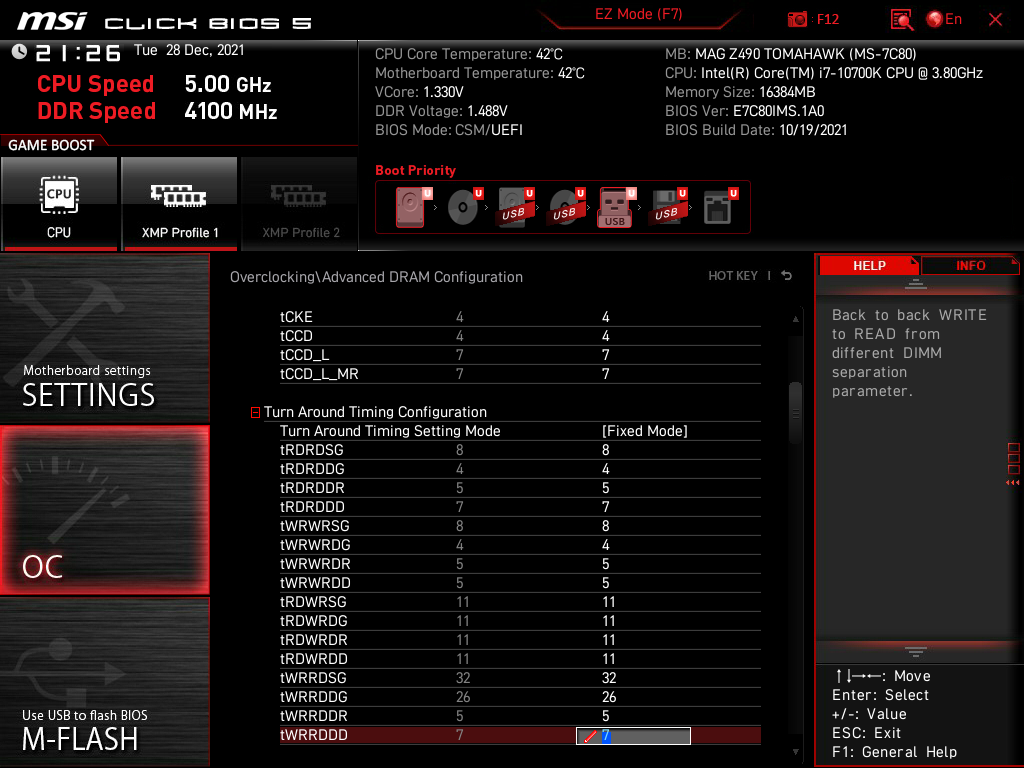Select the tRDWRDG timing row
1024x768 pixels.
(x=520, y=620)
